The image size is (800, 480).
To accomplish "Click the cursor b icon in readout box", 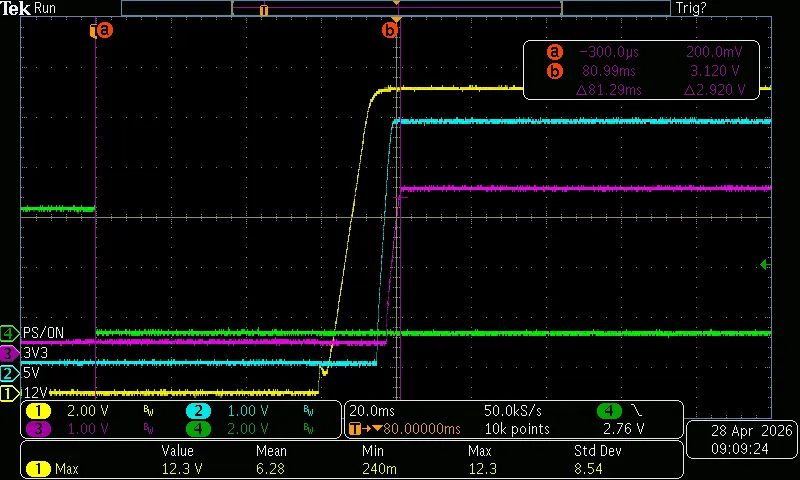I will click(x=555, y=71).
